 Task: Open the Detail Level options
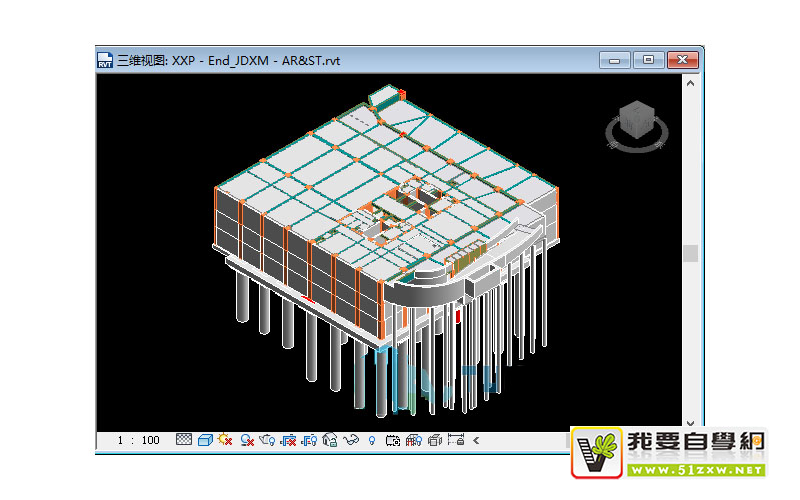184,440
